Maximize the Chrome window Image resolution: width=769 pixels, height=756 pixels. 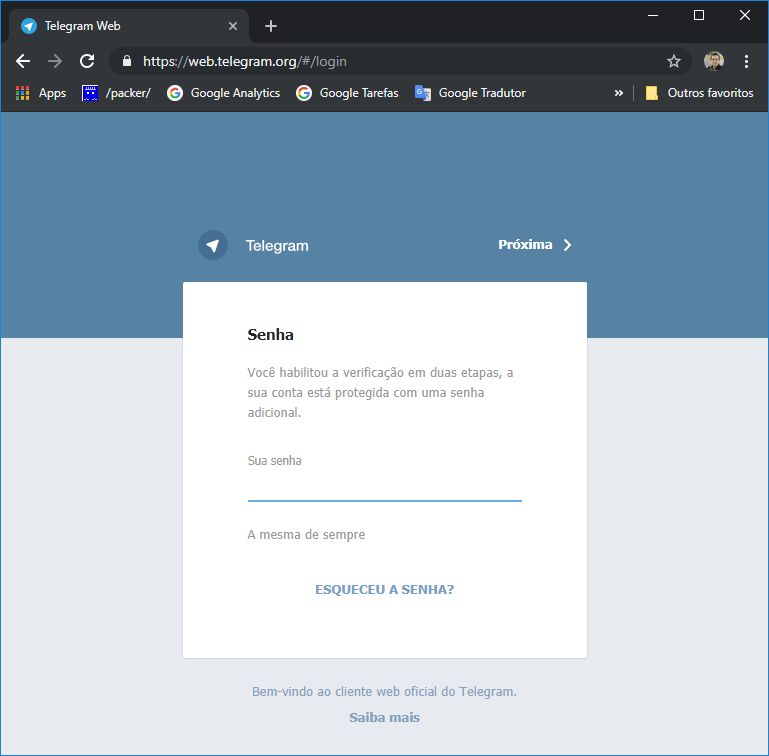(x=699, y=16)
